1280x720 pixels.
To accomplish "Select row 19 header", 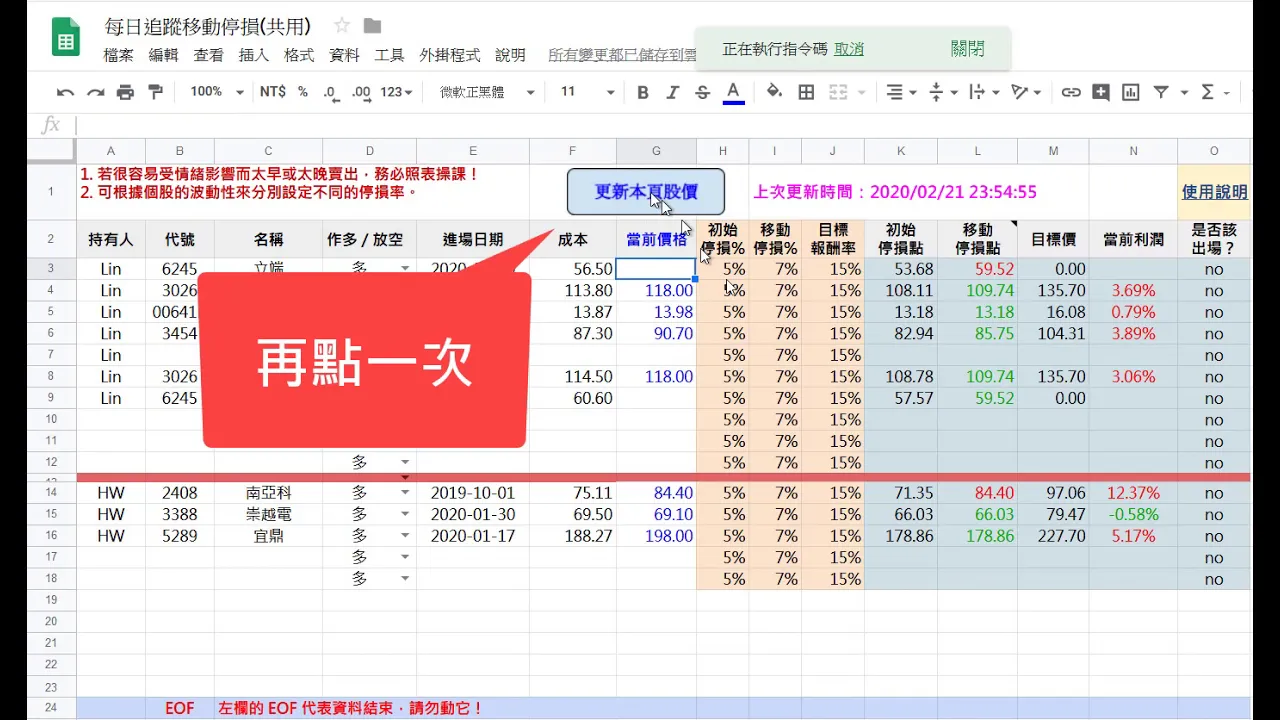I will (x=51, y=600).
